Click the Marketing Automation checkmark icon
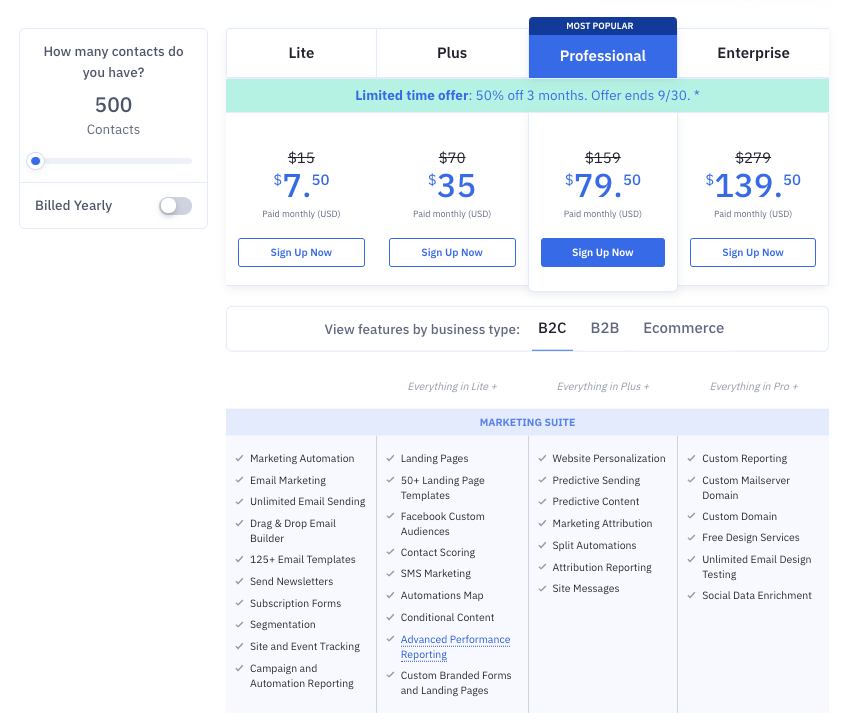Viewport: 857px width, 722px height. [x=239, y=458]
